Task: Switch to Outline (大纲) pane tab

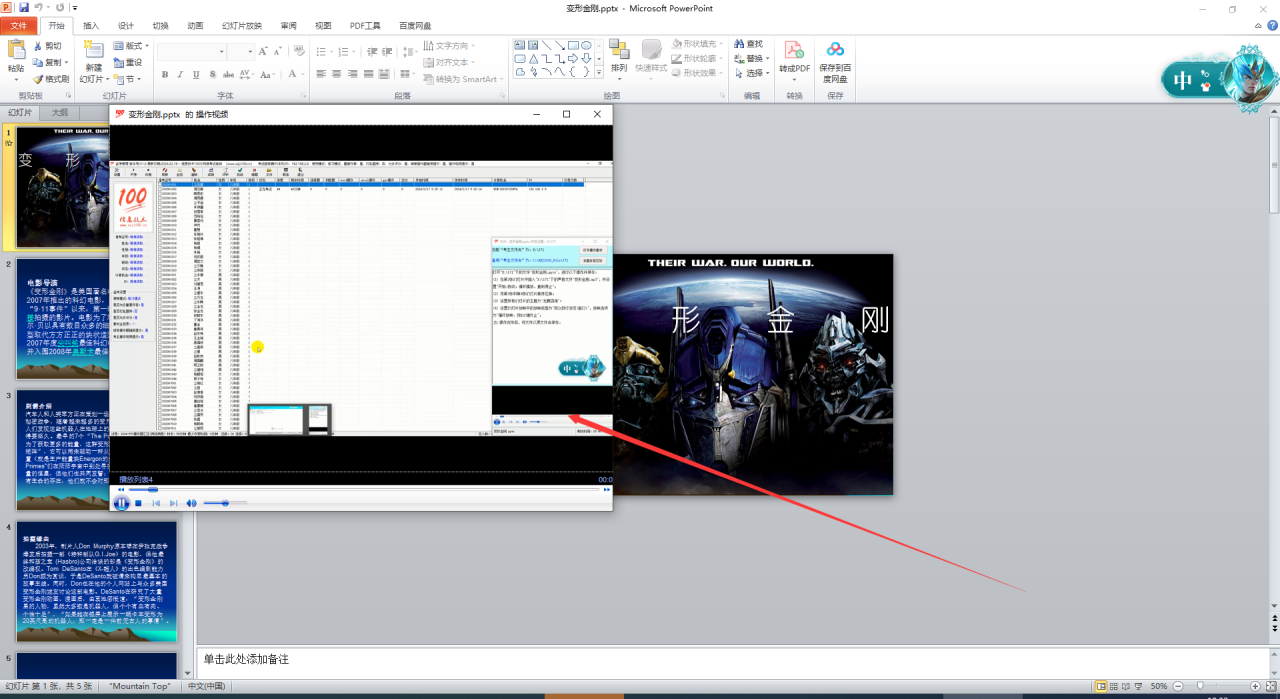Action: tap(60, 112)
